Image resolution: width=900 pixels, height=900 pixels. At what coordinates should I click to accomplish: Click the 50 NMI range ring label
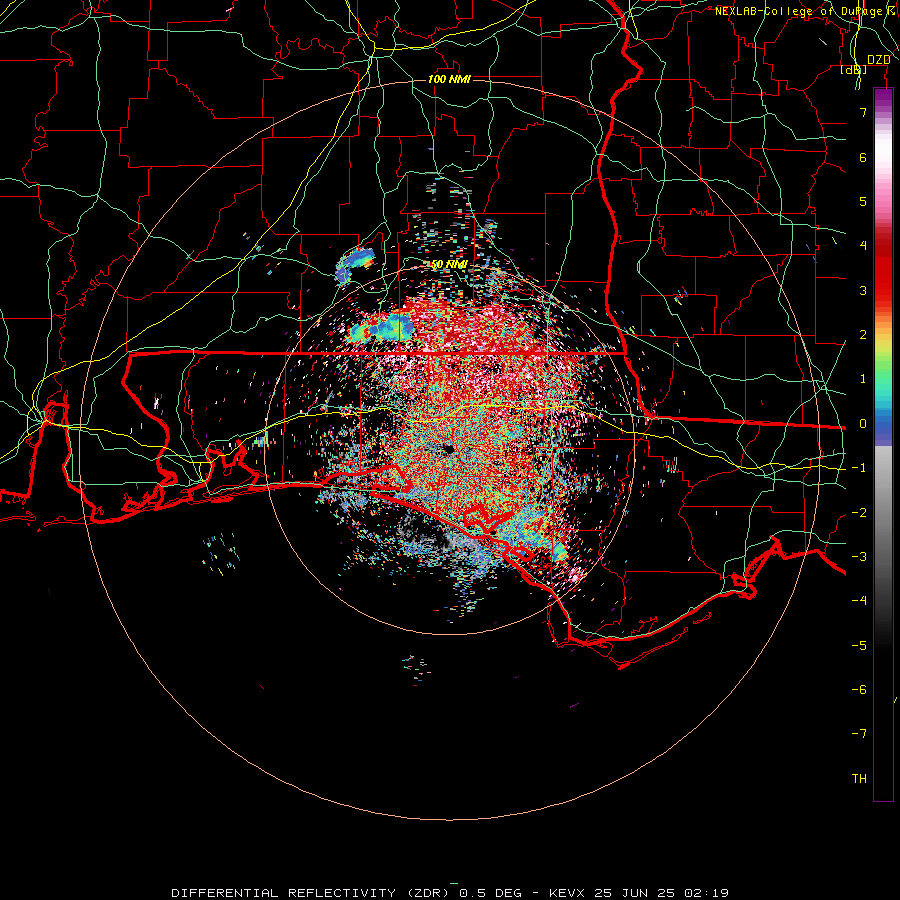(x=449, y=265)
